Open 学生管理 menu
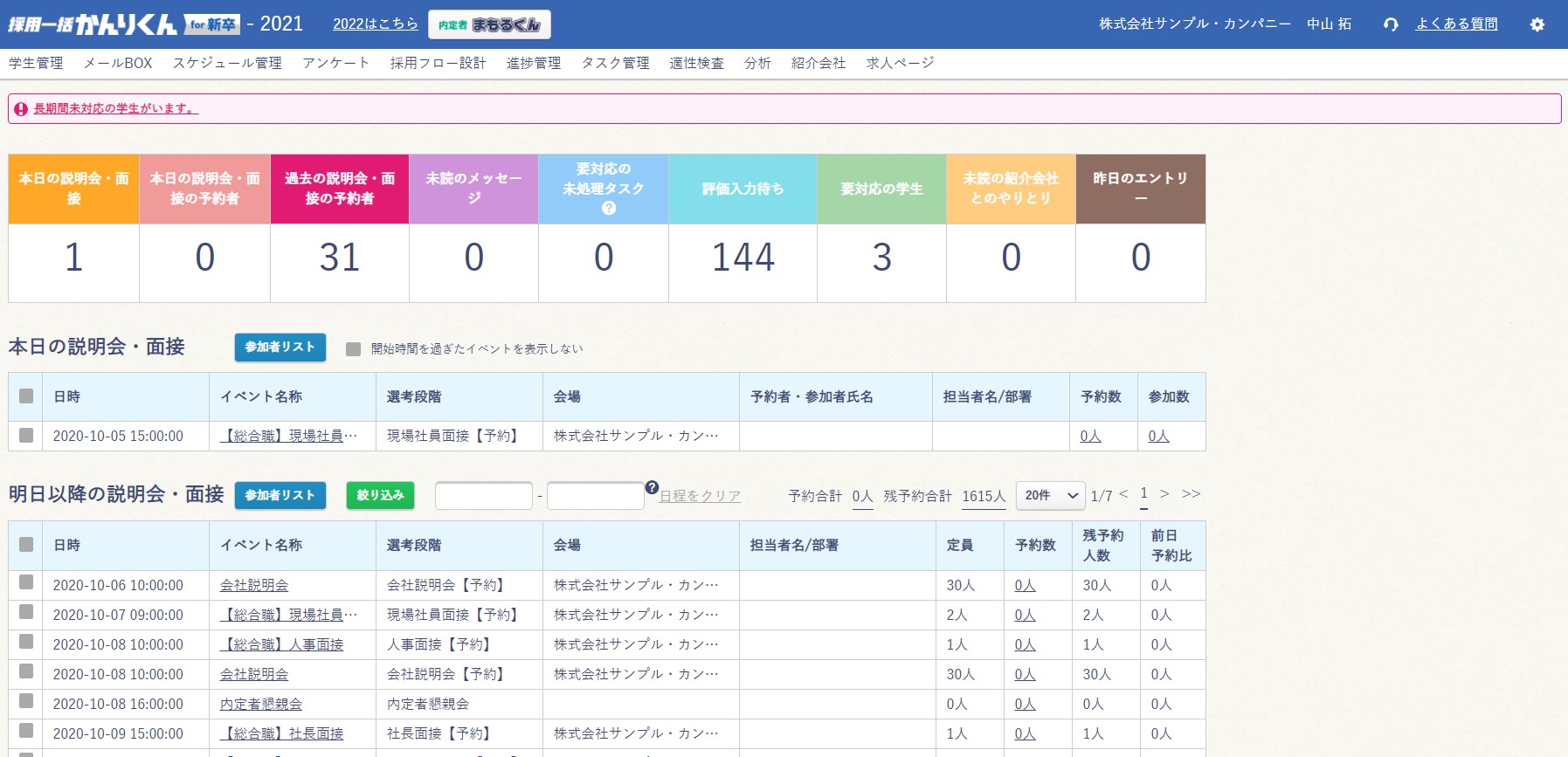 point(36,63)
